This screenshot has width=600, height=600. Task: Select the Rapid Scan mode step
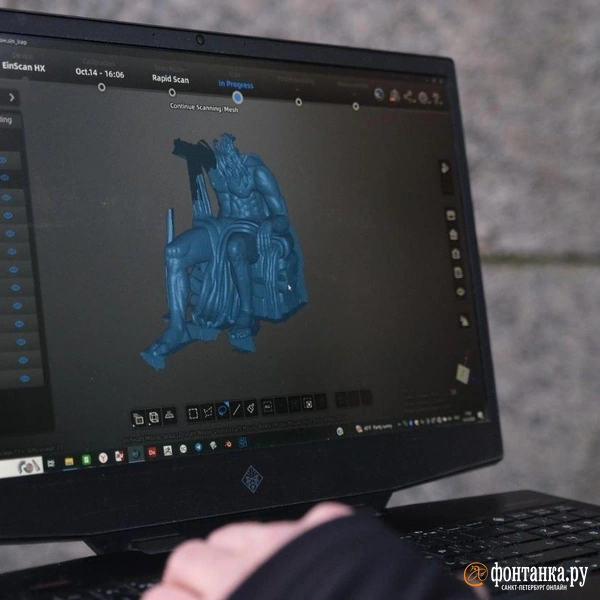click(170, 79)
